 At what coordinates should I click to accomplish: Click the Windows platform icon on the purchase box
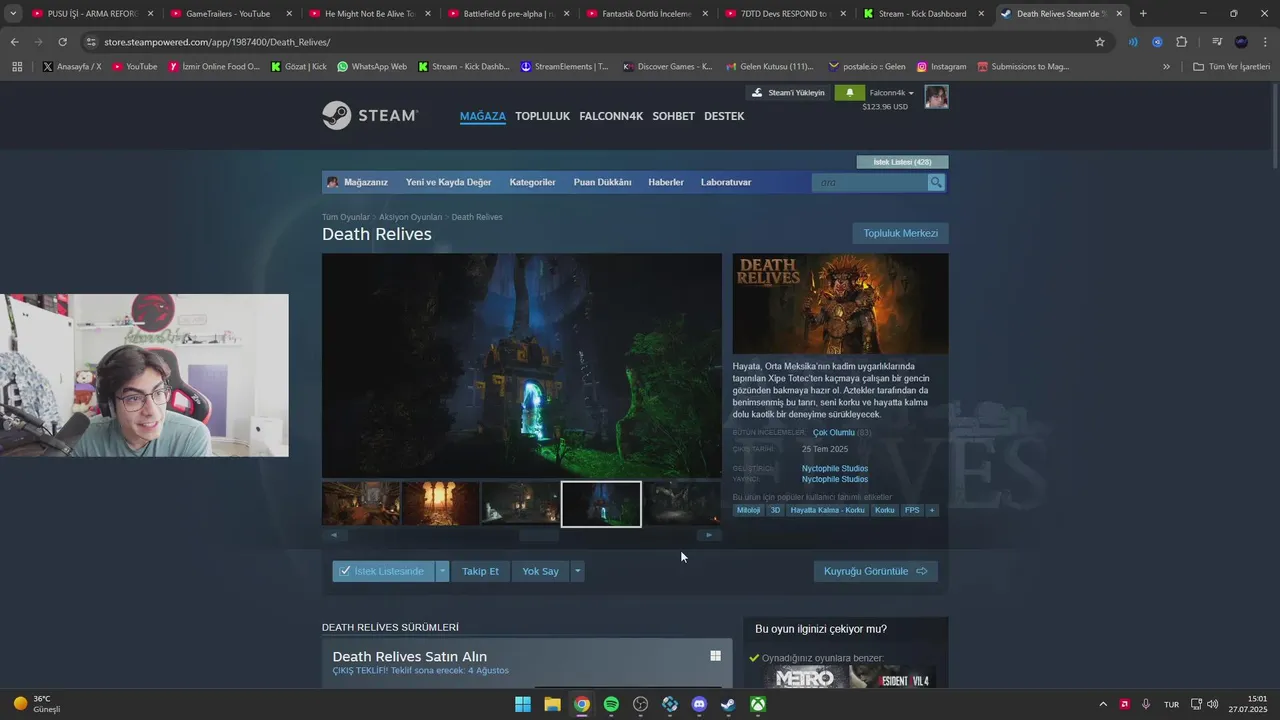click(x=715, y=656)
